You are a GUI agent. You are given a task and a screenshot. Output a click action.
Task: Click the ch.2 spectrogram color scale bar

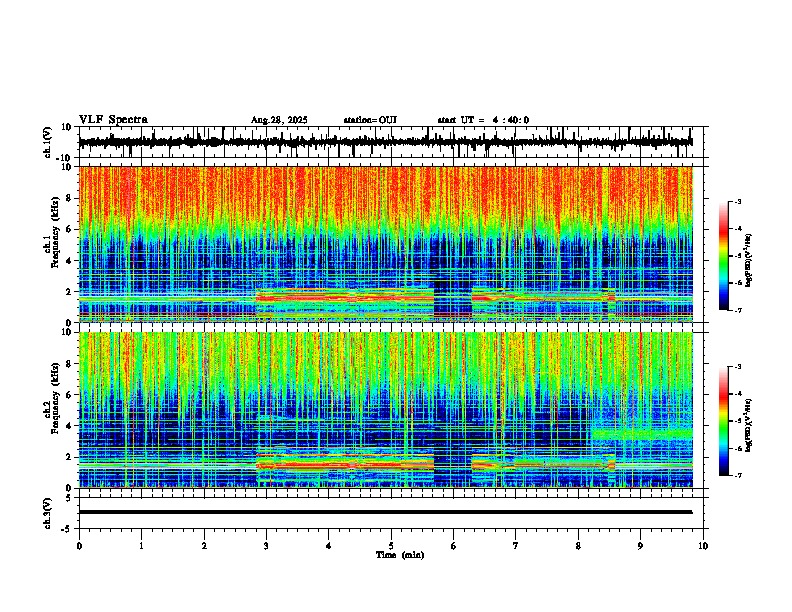(723, 421)
